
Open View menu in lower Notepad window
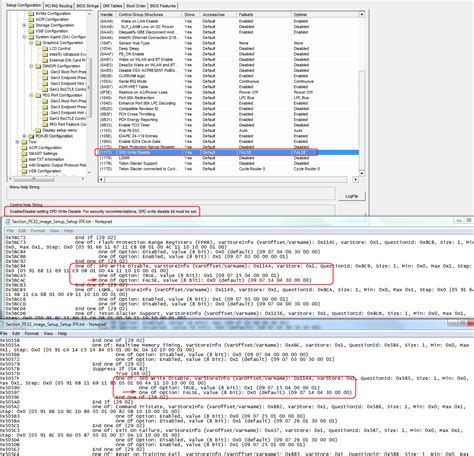(x=48, y=333)
